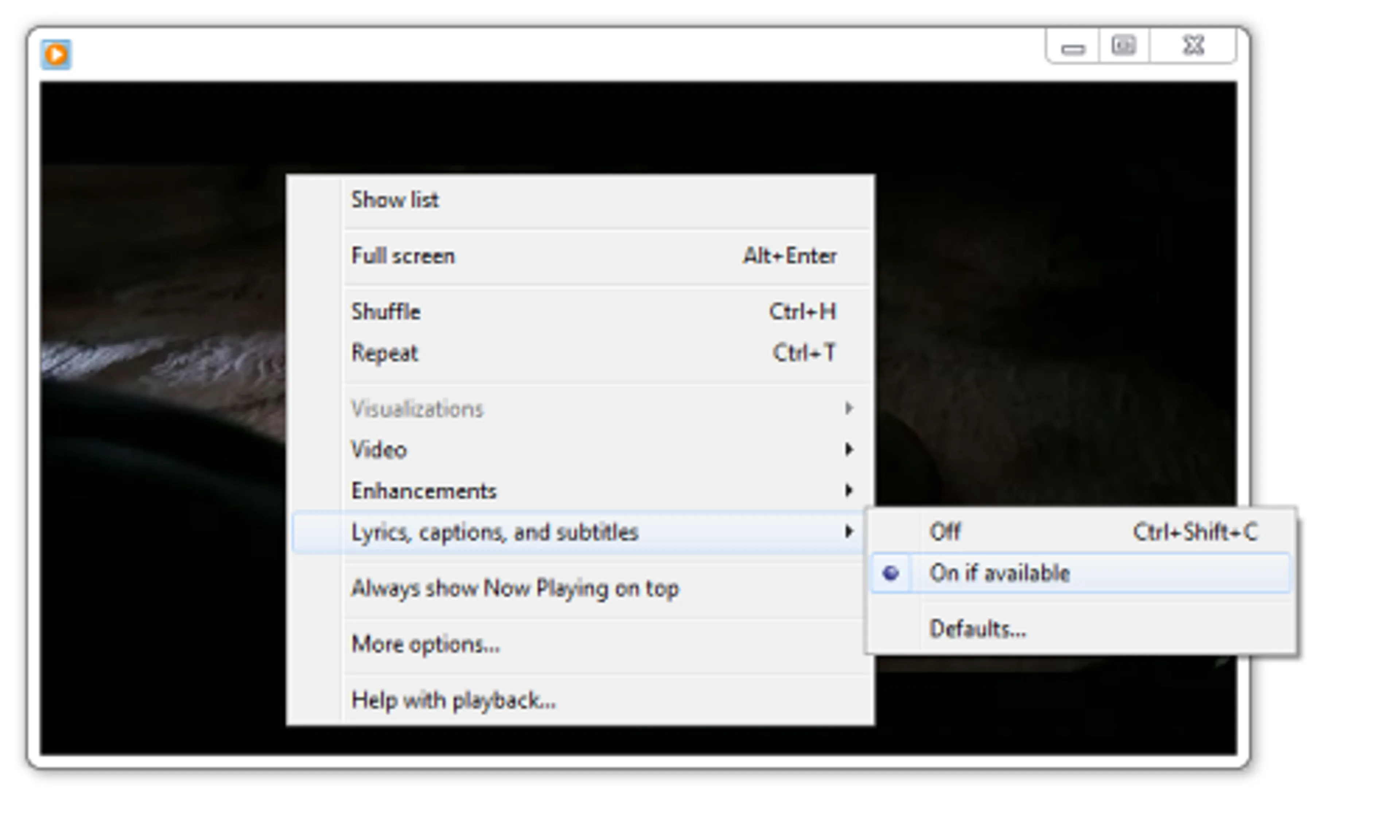This screenshot has width=1400, height=840.
Task: Toggle the Repeat menu option
Action: click(385, 353)
